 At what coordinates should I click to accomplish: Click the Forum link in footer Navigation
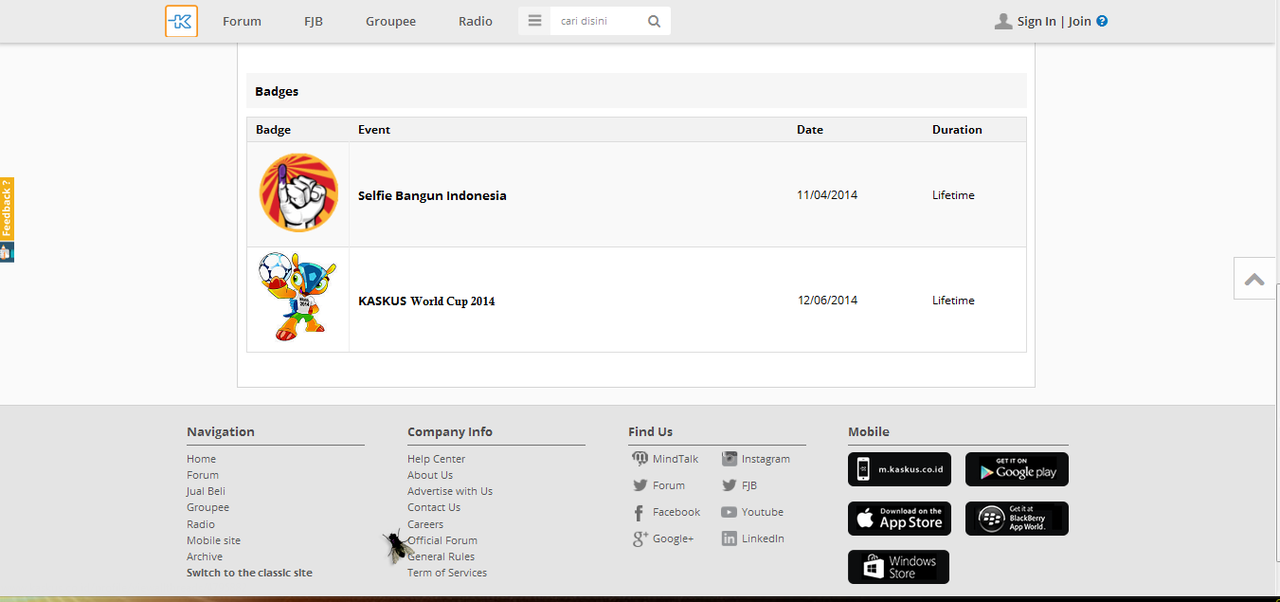203,475
